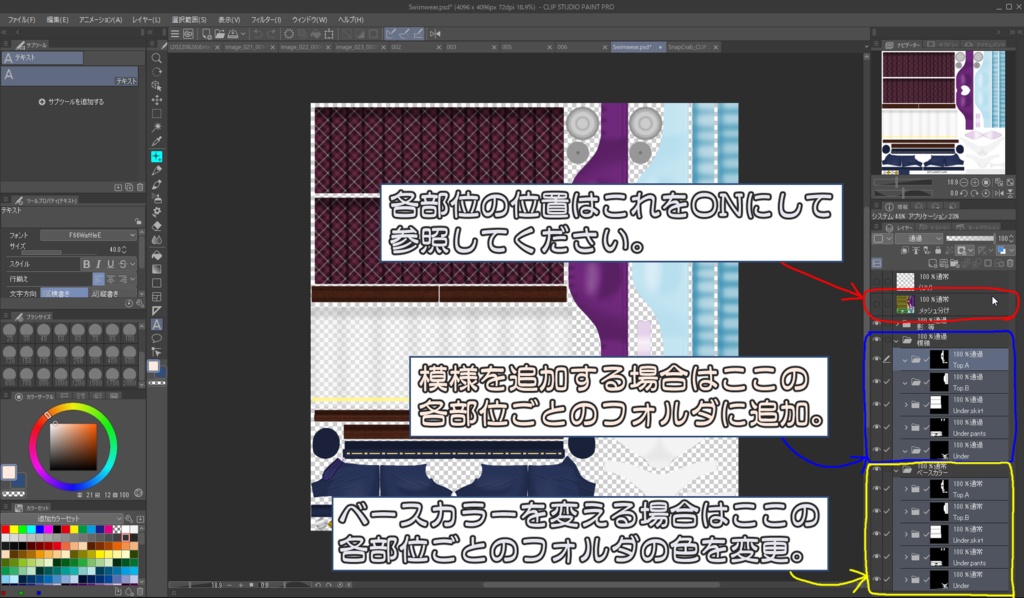The width and height of the screenshot is (1024, 598).
Task: Click サブツールを追加する button
Action: point(71,102)
